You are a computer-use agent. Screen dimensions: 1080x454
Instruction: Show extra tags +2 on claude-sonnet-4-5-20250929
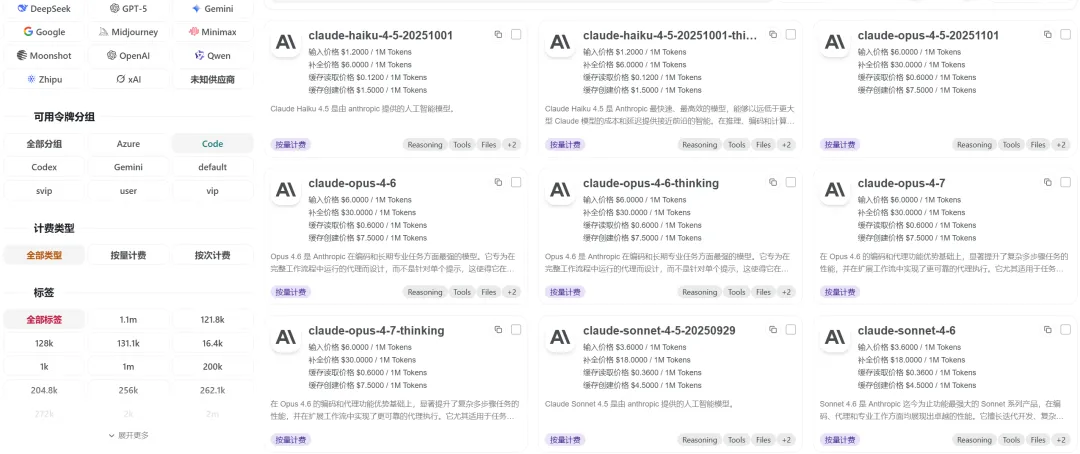pyautogui.click(x=786, y=440)
